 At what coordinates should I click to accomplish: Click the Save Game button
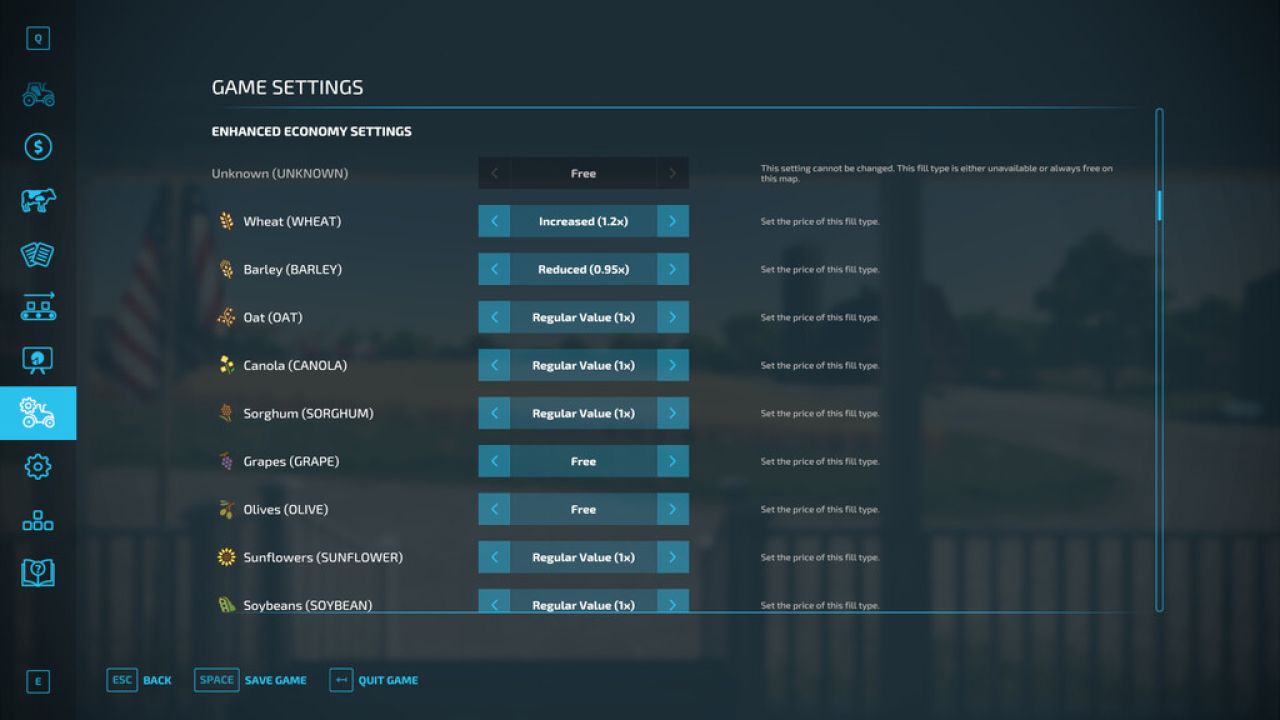pos(251,680)
